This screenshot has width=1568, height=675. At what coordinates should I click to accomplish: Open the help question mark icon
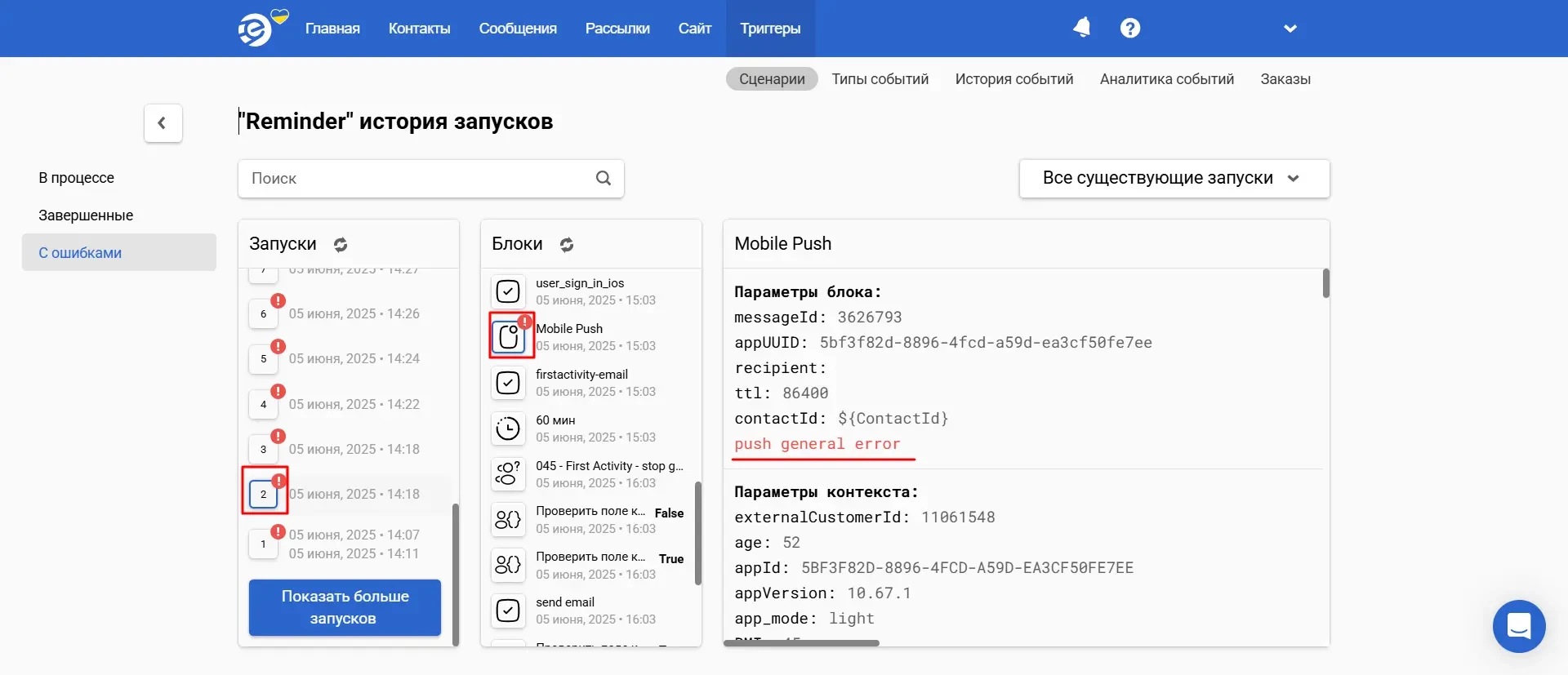pos(1130,29)
